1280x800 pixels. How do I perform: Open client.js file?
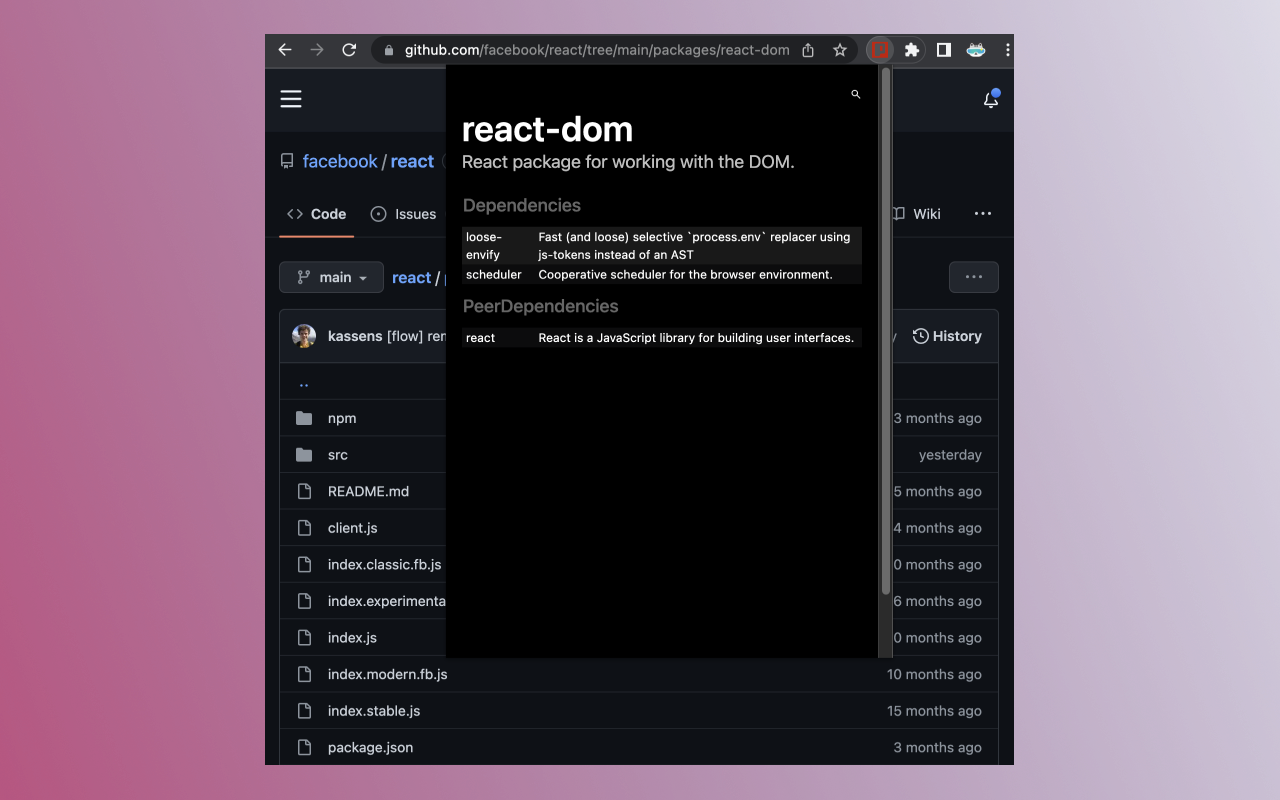click(353, 528)
